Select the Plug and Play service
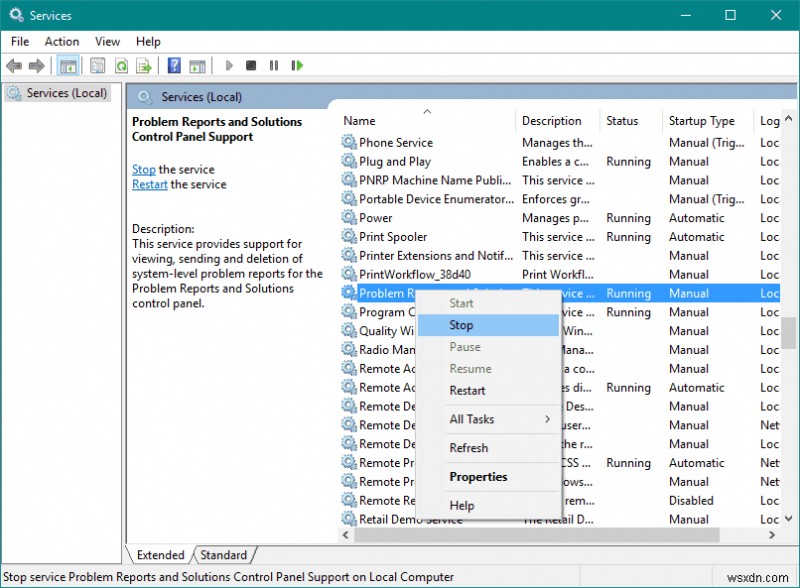Viewport: 800px width, 588px height. coord(560,161)
